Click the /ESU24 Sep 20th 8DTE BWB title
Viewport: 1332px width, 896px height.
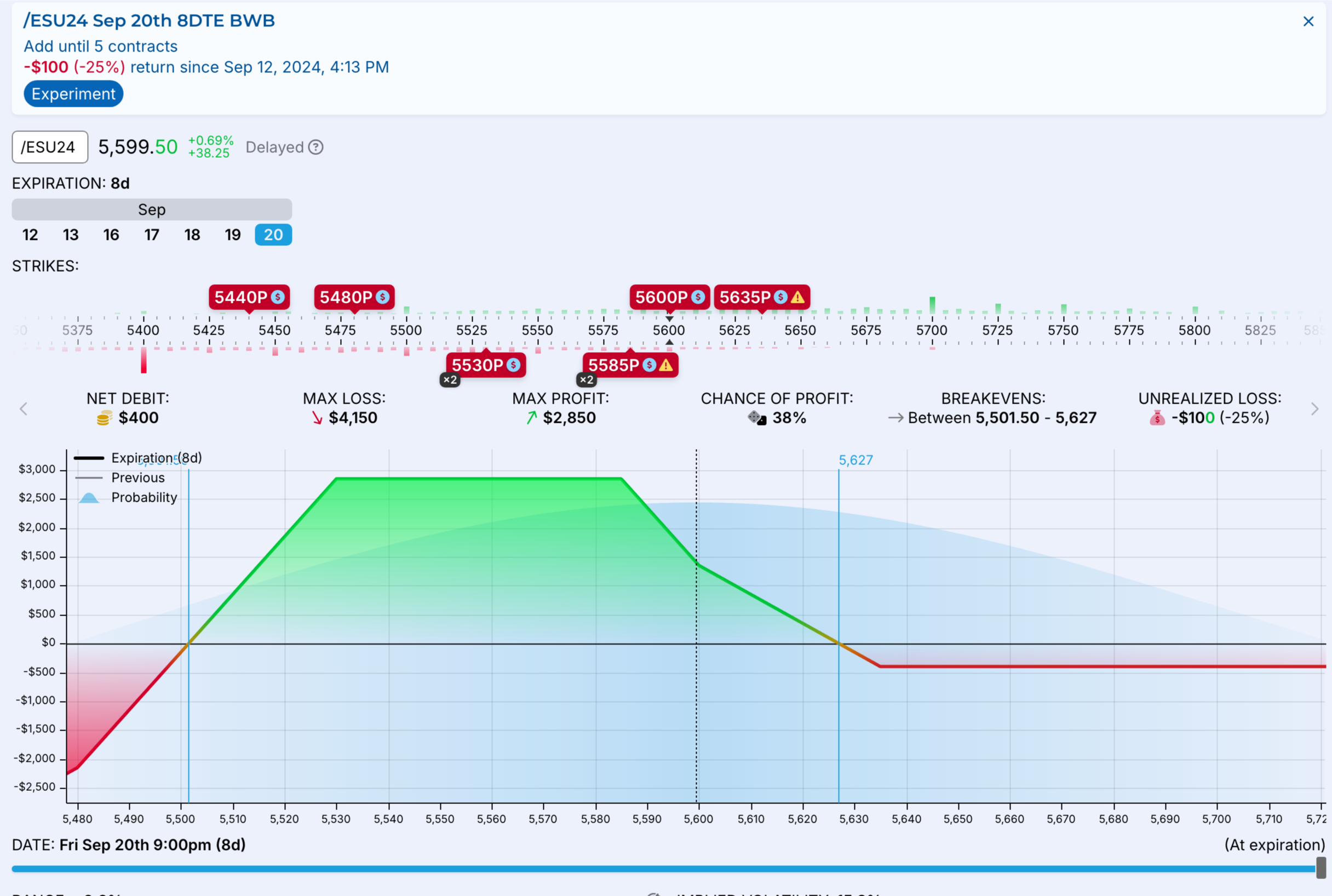[x=149, y=21]
